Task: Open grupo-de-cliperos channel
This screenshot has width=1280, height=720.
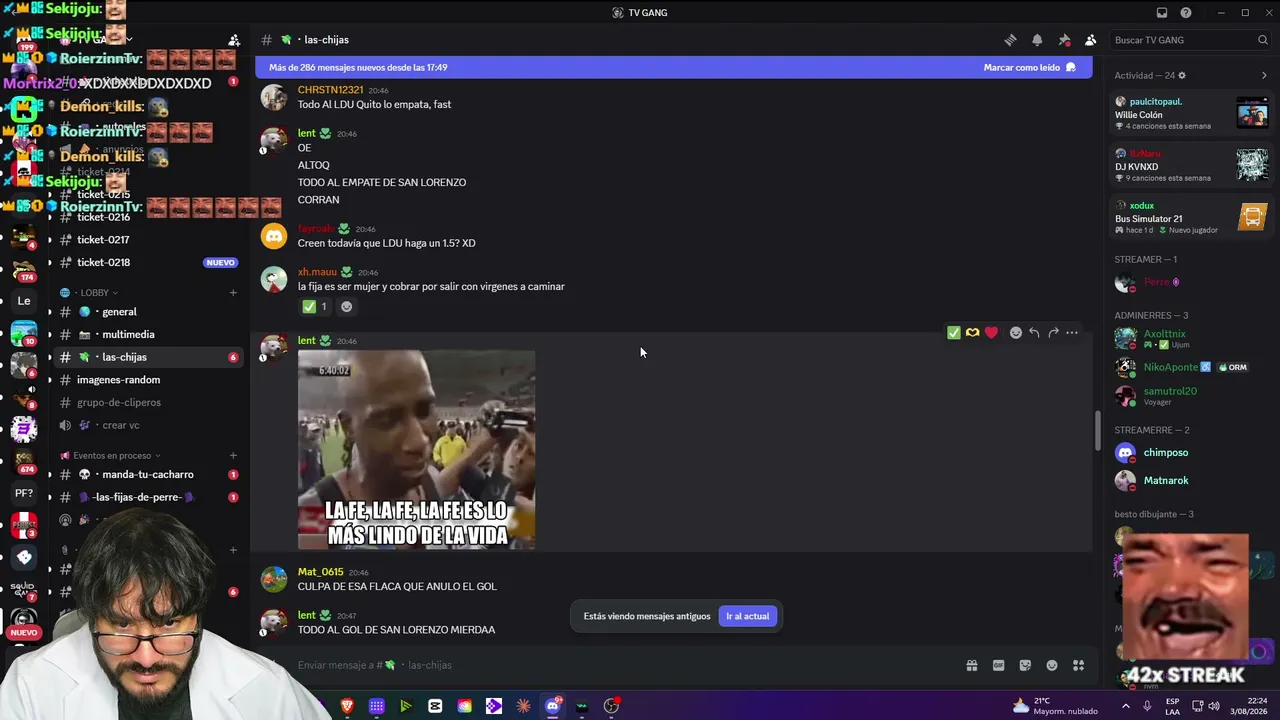Action: [x=148, y=403]
